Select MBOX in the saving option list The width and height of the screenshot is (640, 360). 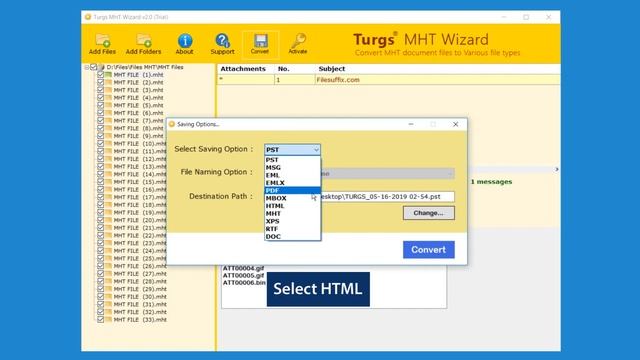[x=292, y=198]
